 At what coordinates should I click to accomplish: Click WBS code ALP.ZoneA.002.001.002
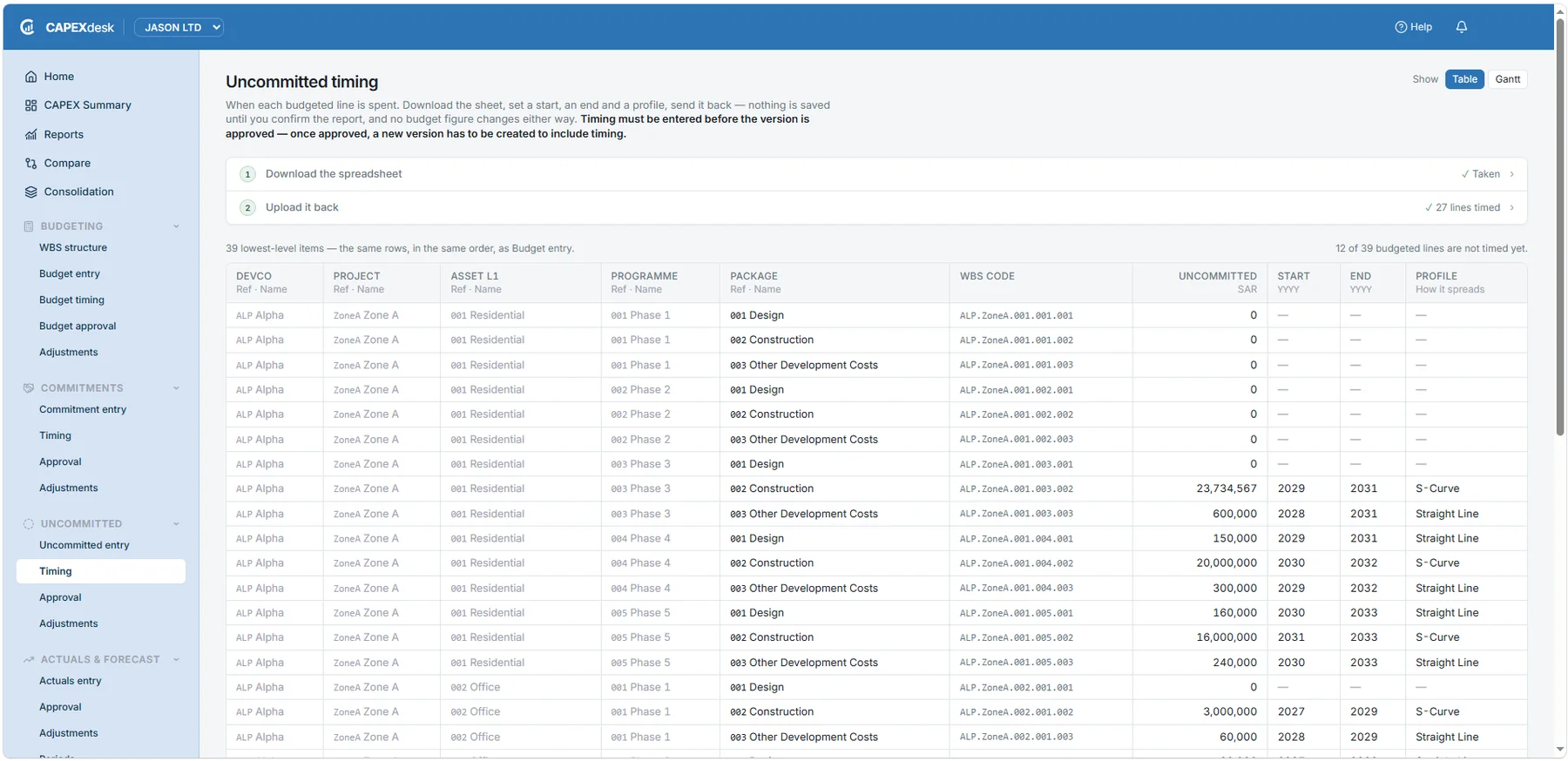(1017, 713)
